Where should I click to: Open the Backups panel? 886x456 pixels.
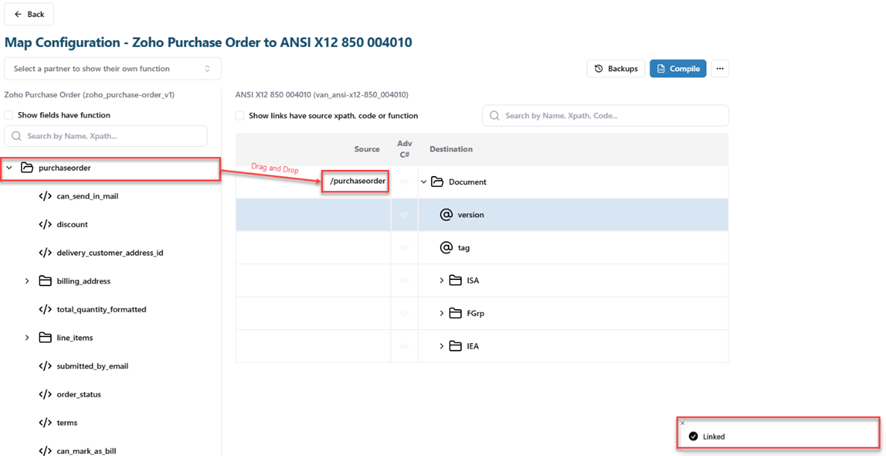pyautogui.click(x=616, y=68)
